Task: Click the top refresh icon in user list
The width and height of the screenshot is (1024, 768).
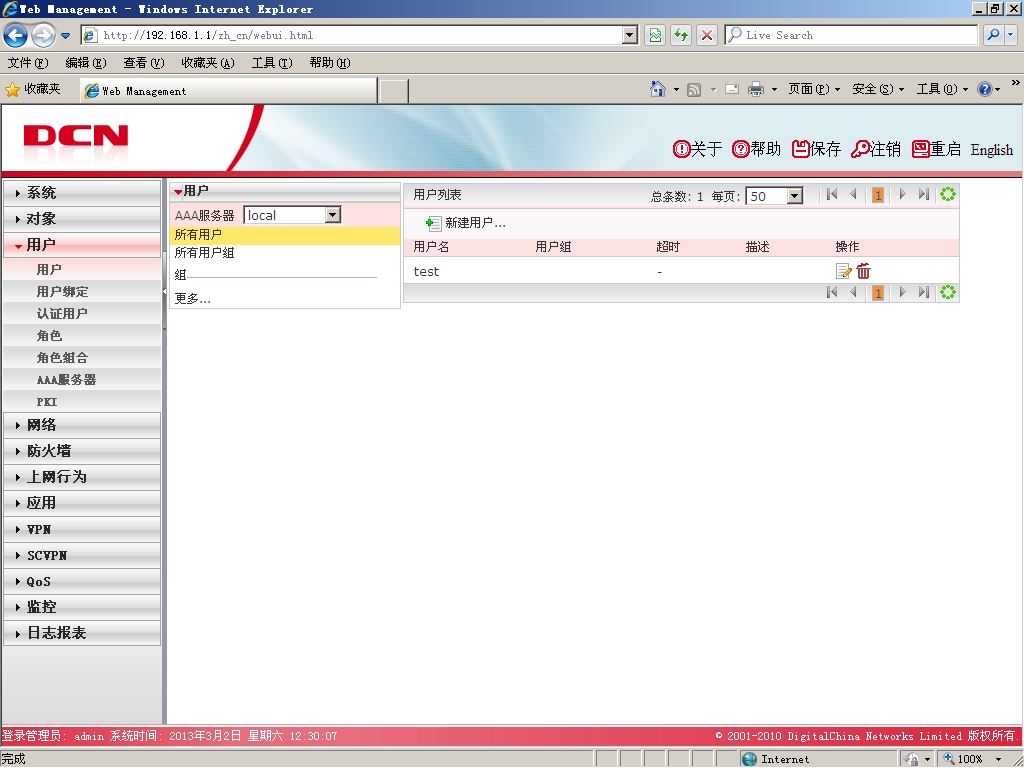Action: click(x=948, y=194)
